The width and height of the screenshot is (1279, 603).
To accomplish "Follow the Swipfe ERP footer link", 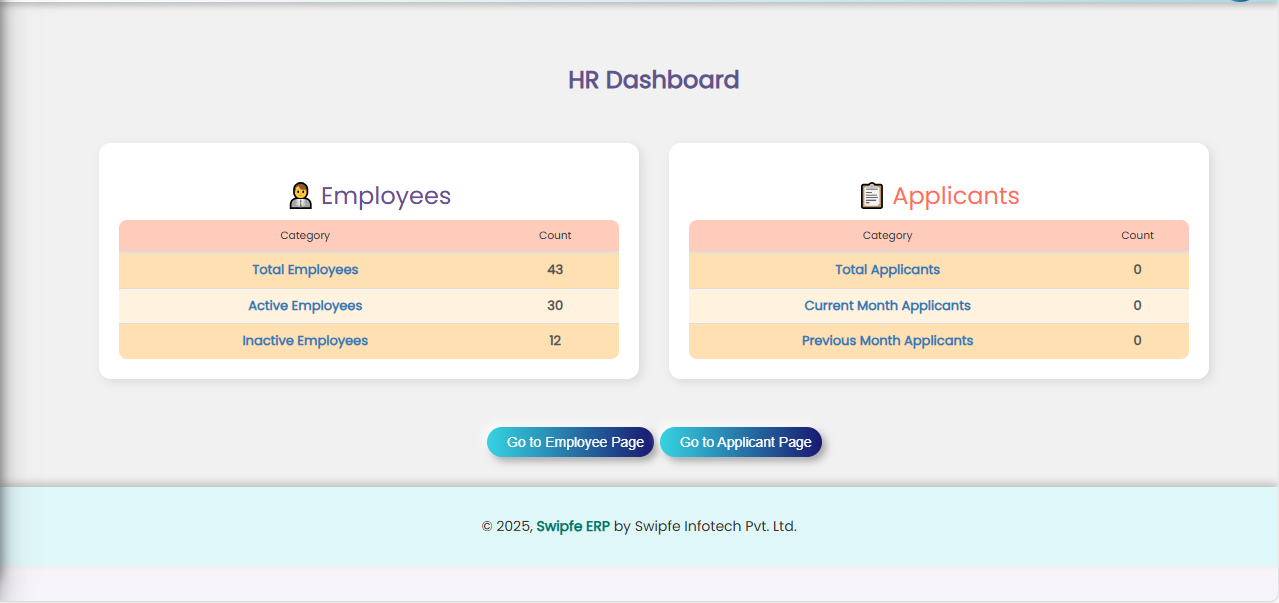I will (573, 526).
